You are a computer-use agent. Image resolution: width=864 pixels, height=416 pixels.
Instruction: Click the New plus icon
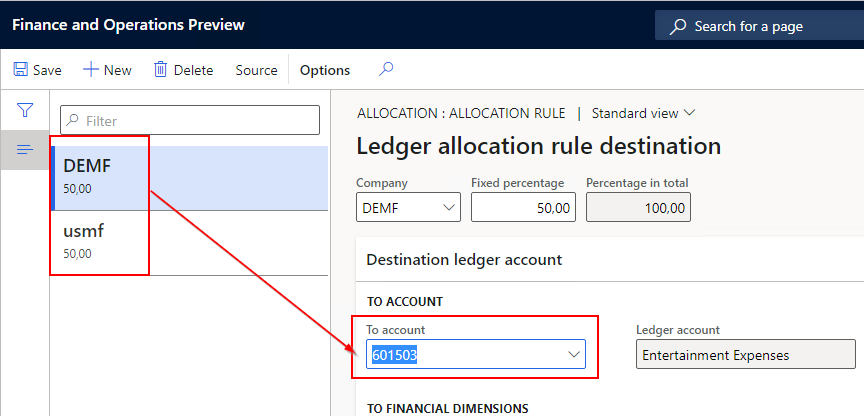(90, 70)
